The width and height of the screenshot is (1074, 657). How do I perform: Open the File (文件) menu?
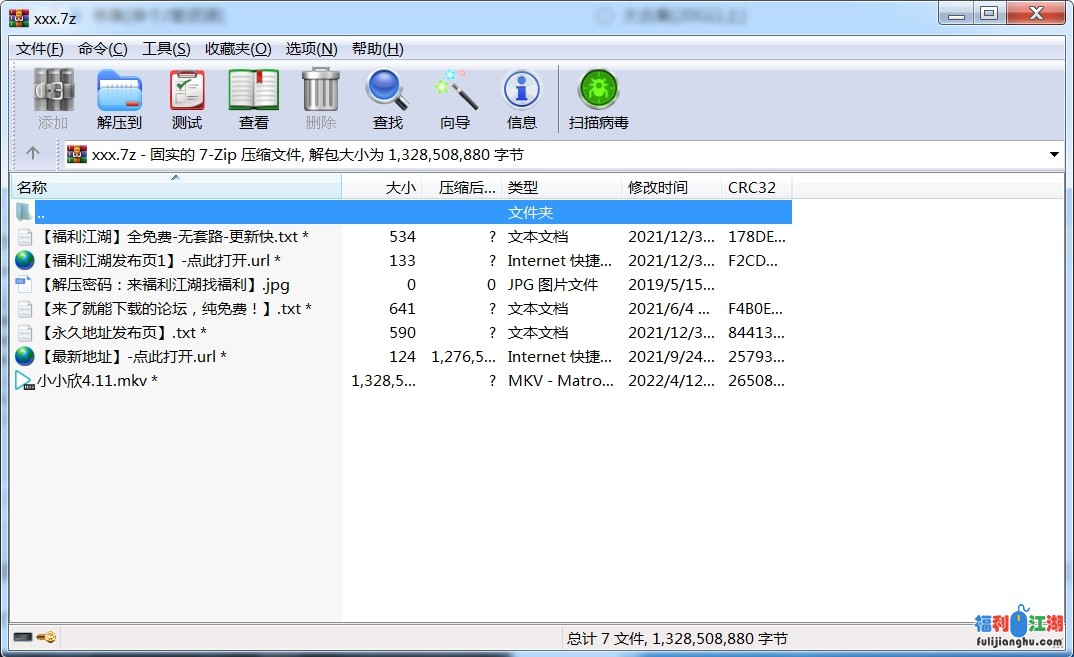point(40,49)
